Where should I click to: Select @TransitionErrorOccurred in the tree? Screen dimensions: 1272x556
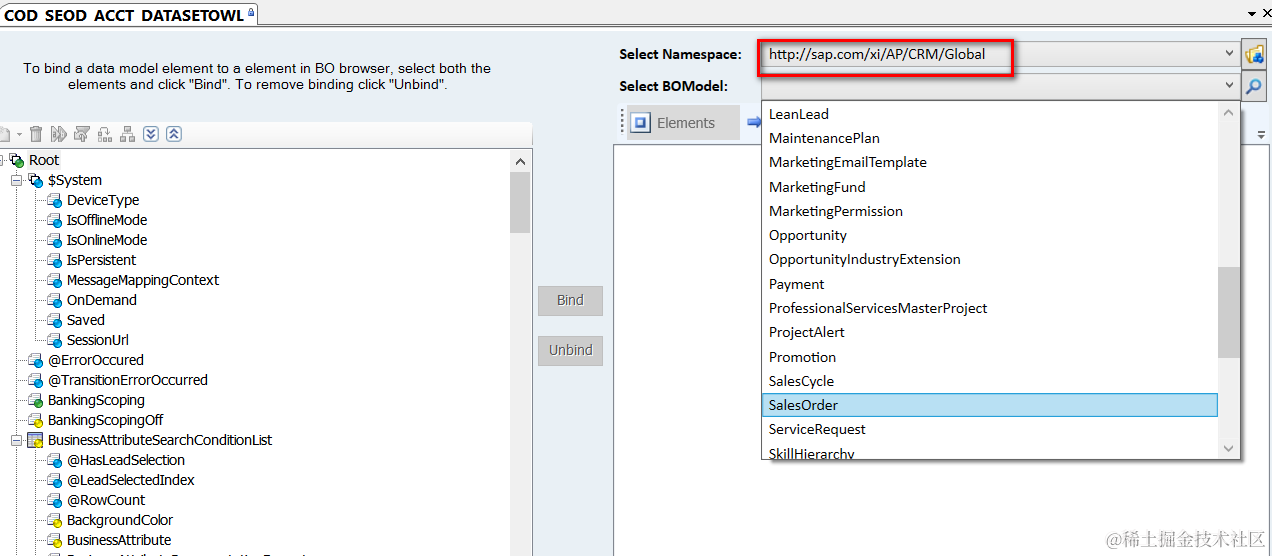128,380
